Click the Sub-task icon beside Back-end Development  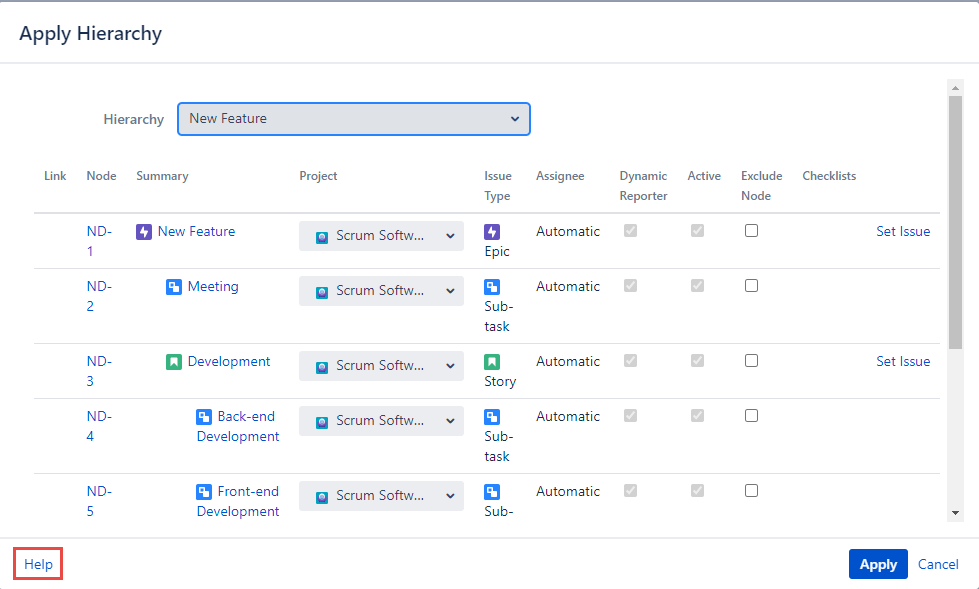[x=204, y=417]
